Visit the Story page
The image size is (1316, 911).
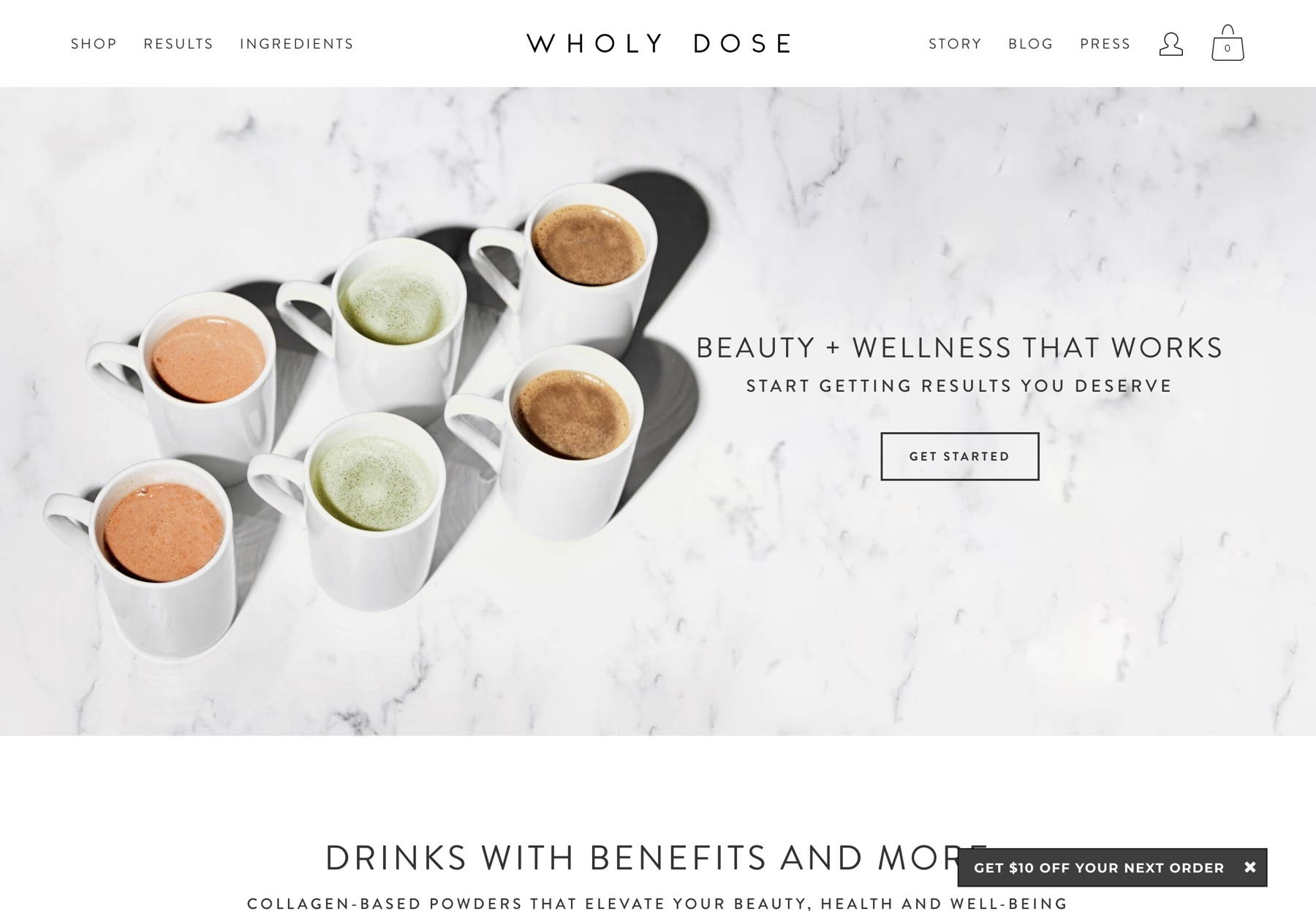pos(955,44)
